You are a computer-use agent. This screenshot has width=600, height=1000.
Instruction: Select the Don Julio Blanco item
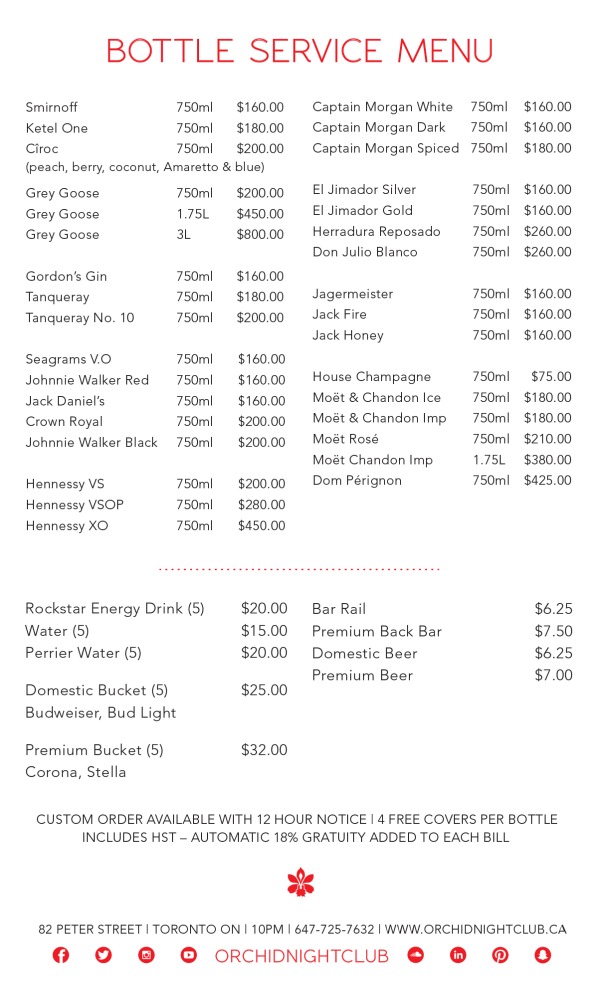pyautogui.click(x=365, y=252)
